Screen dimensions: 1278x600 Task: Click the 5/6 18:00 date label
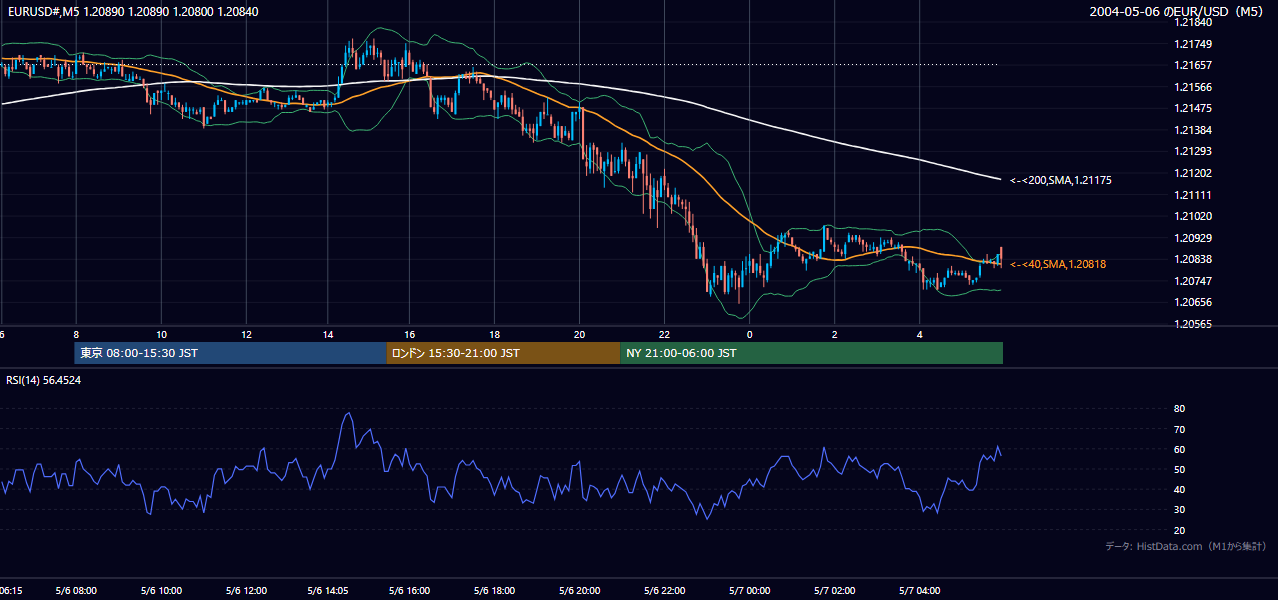coord(494,591)
